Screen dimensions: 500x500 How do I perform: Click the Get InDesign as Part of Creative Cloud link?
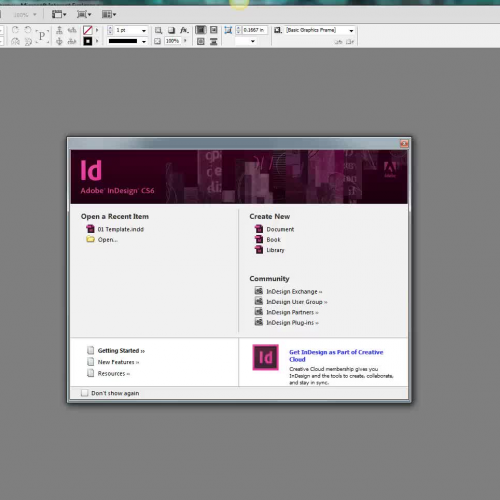(336, 356)
